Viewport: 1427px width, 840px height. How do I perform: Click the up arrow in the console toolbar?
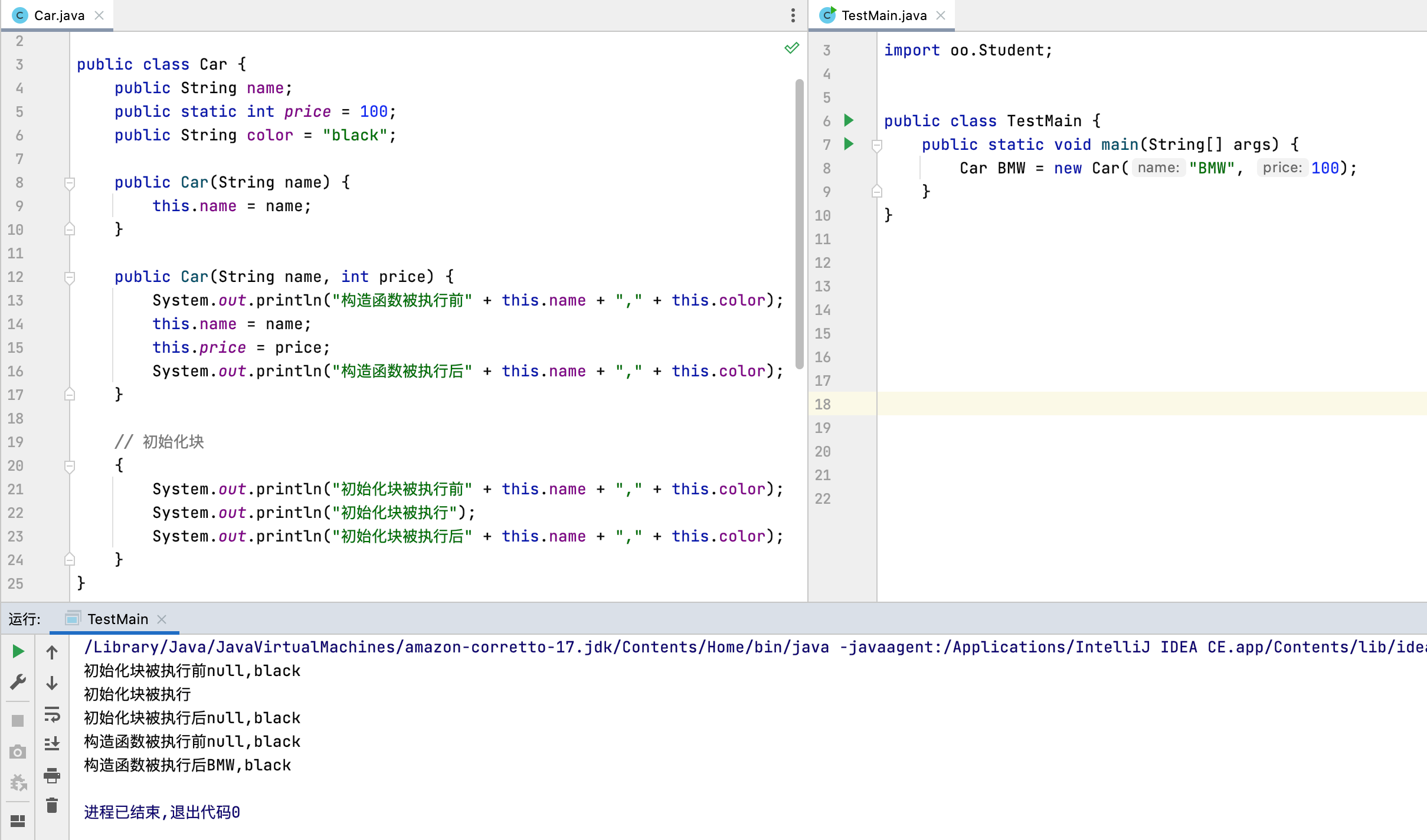click(x=52, y=652)
